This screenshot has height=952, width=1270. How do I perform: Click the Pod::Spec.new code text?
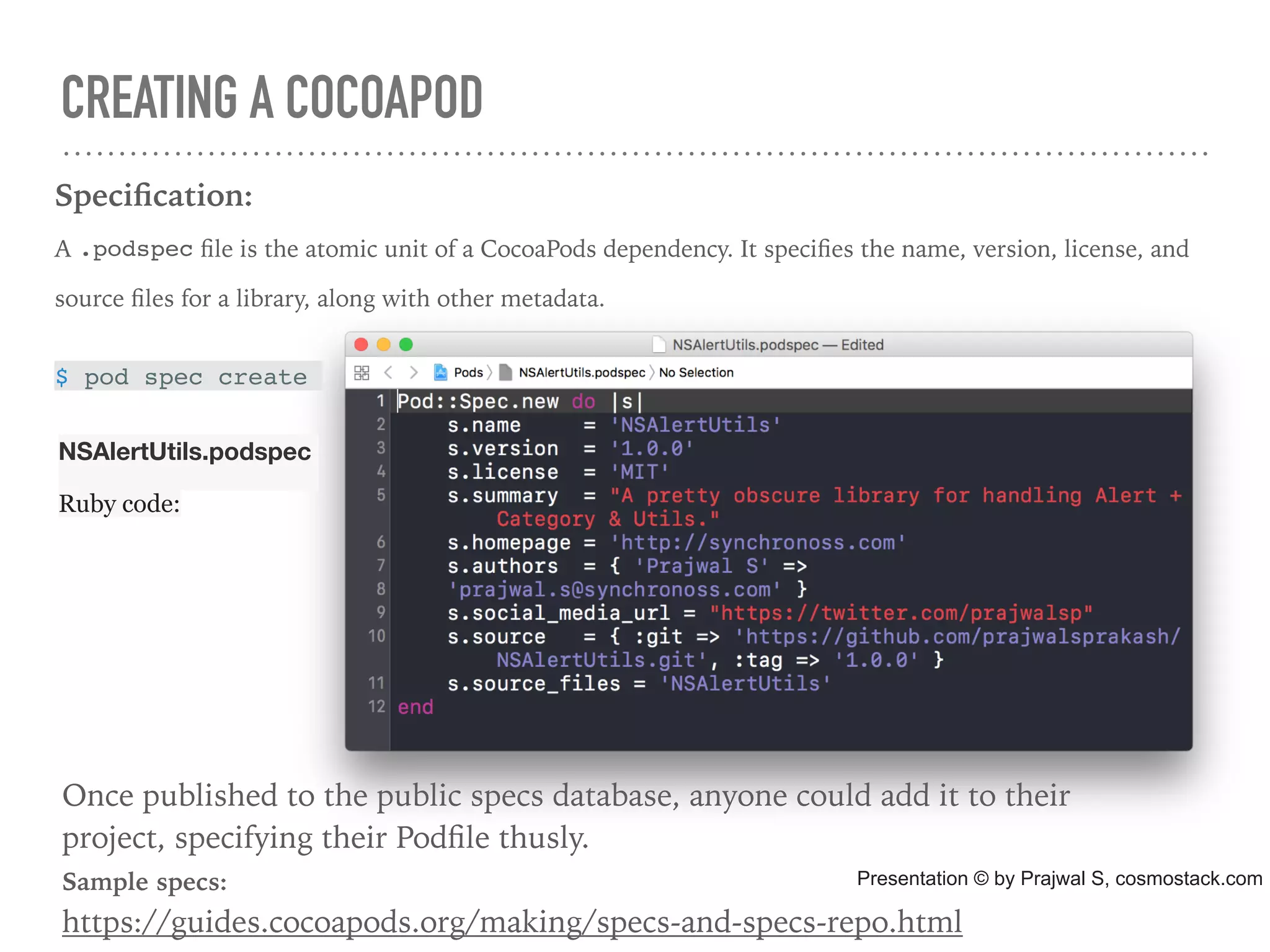478,402
